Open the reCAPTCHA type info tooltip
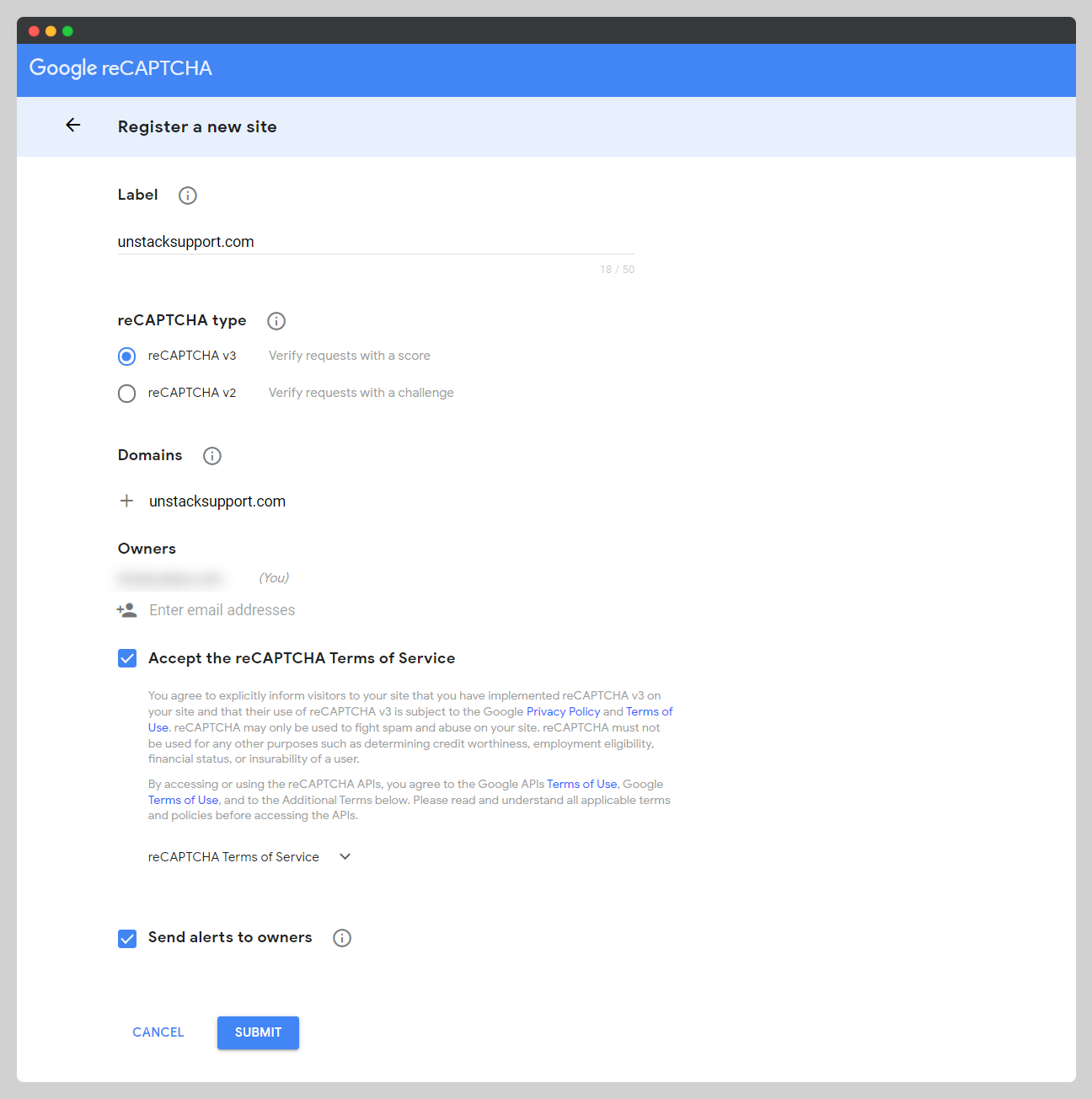Viewport: 1092px width, 1099px height. [276, 320]
